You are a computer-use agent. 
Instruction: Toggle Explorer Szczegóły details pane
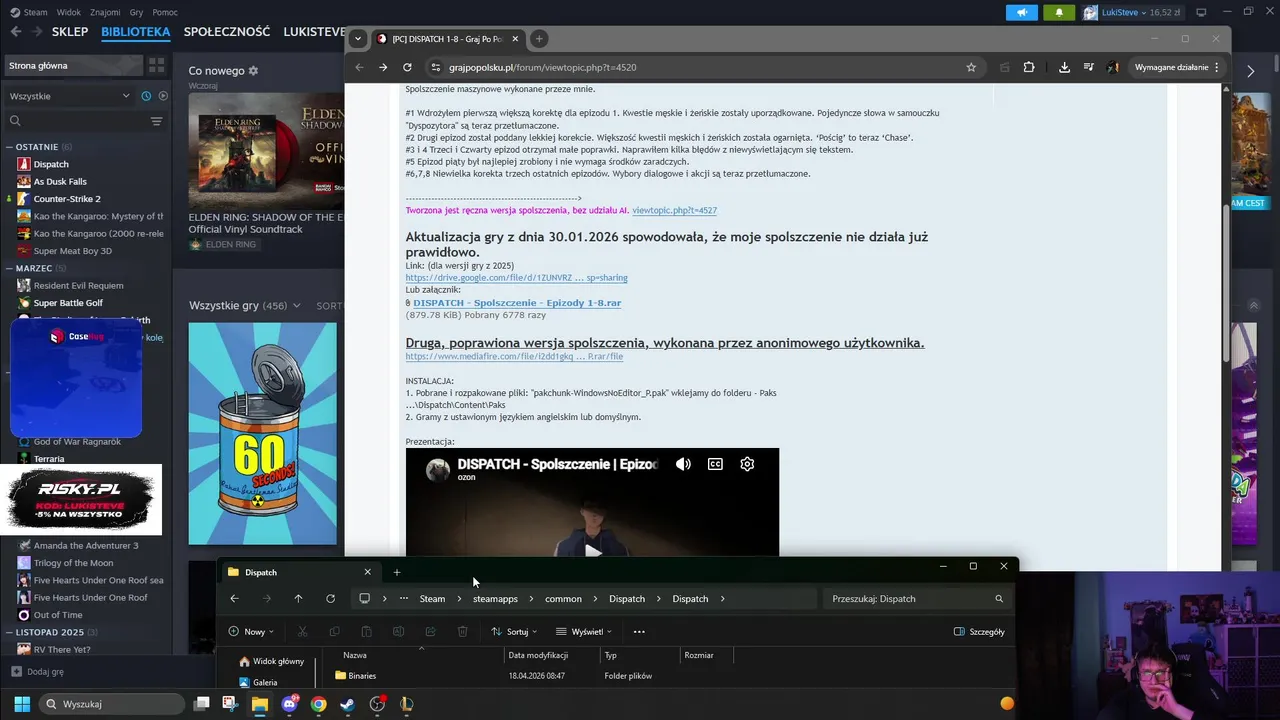(x=979, y=631)
